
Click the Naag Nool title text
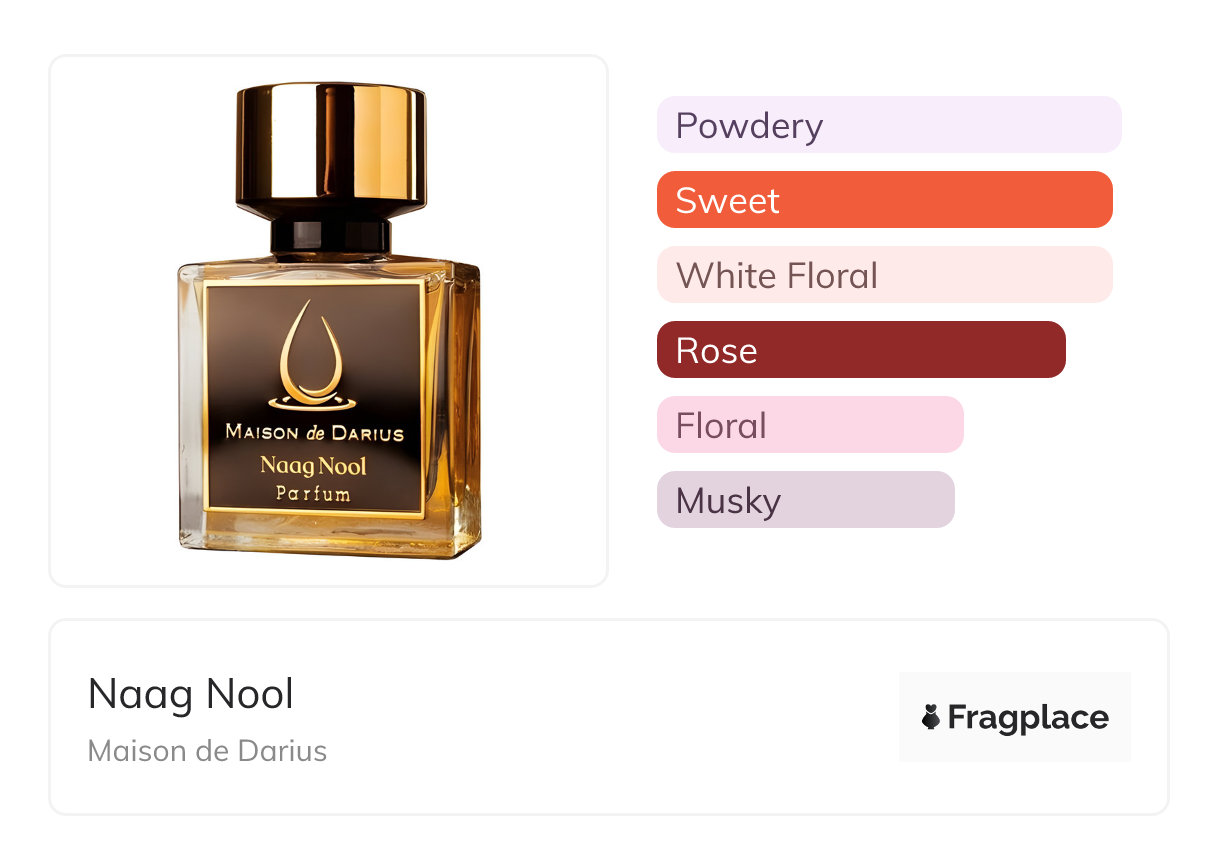point(191,694)
